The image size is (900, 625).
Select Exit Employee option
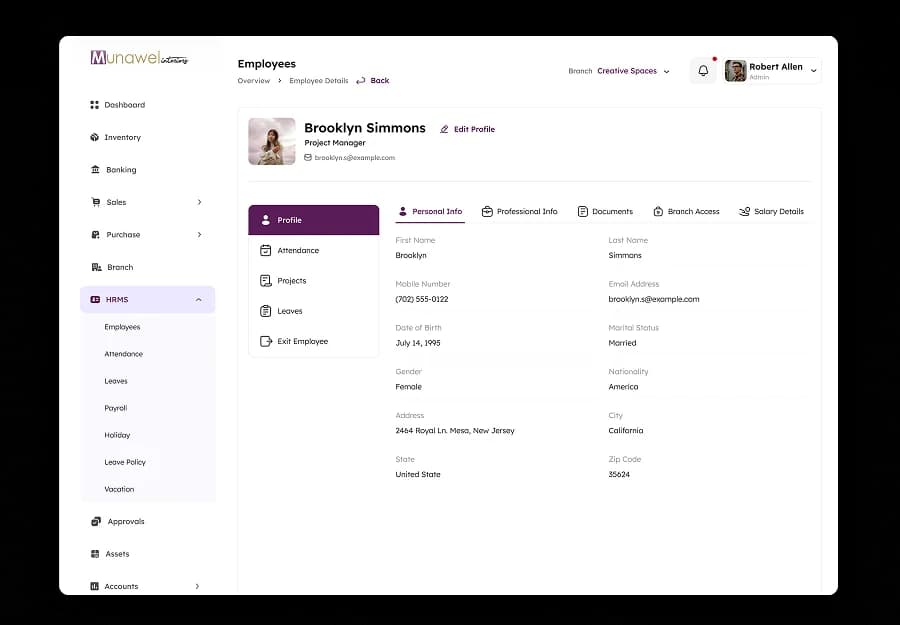pyautogui.click(x=313, y=341)
